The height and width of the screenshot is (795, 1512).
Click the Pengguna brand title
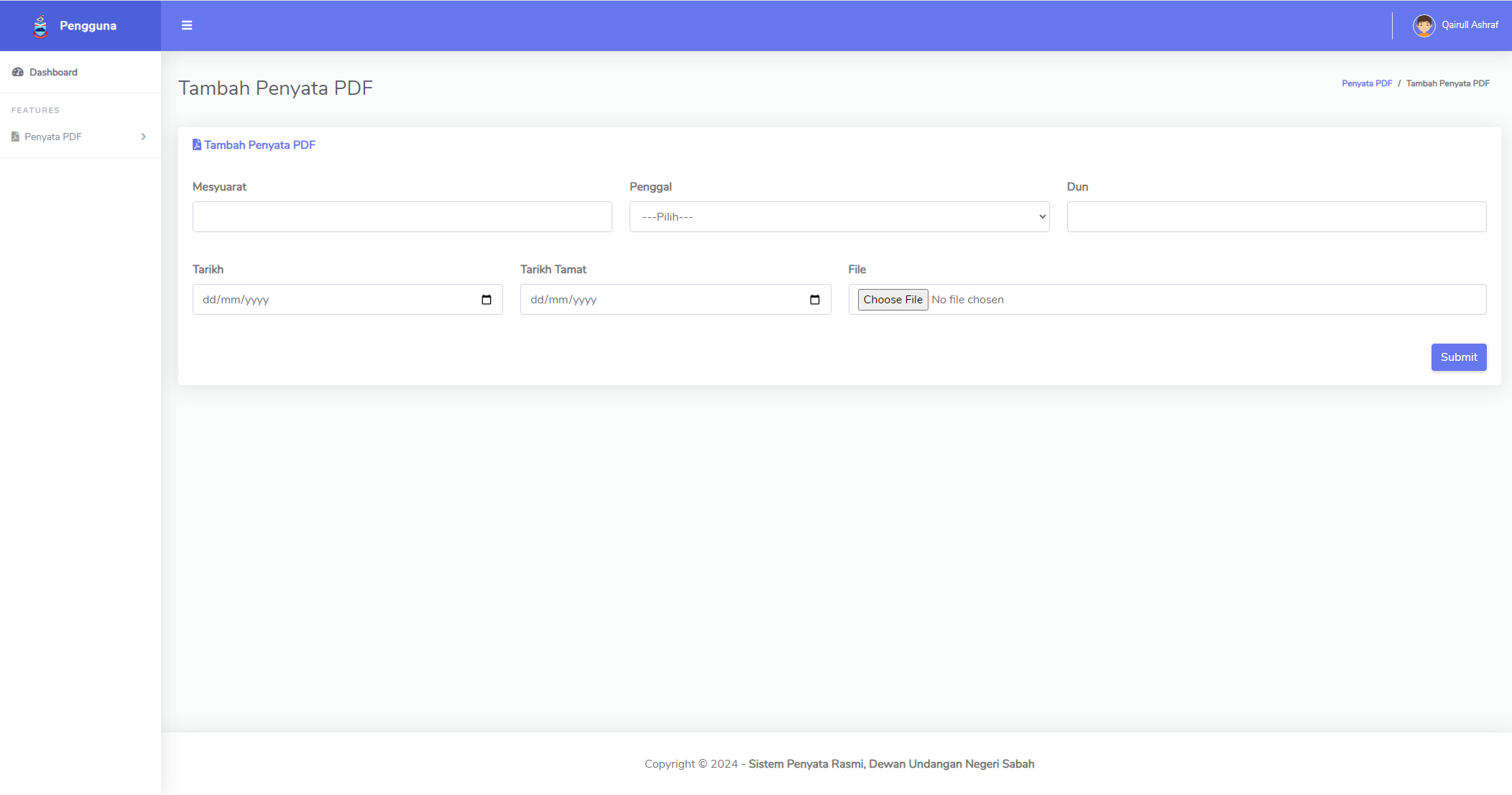pos(88,26)
